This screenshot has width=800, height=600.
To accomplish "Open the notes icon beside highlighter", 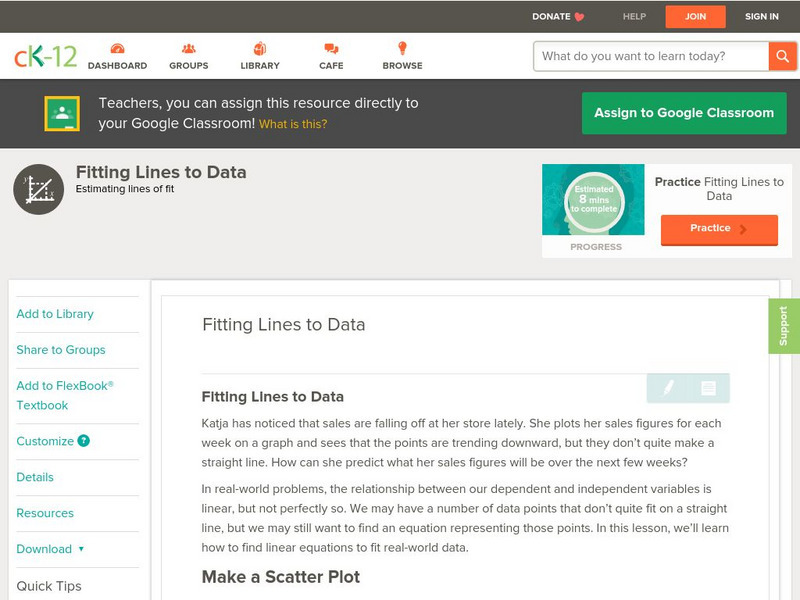I will click(x=708, y=388).
